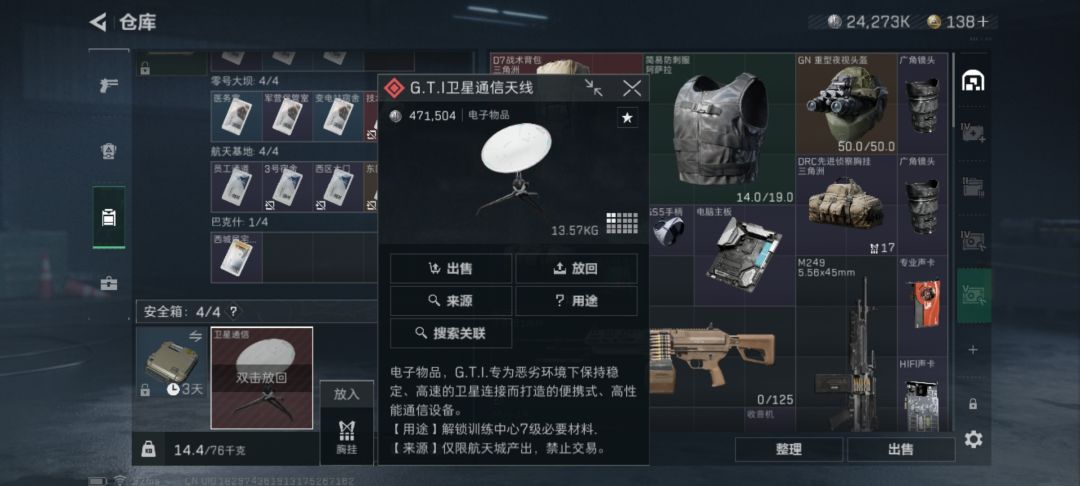The width and height of the screenshot is (1080, 486).
Task: Close the G.T.I卫星通信天线 detail panel
Action: [632, 87]
